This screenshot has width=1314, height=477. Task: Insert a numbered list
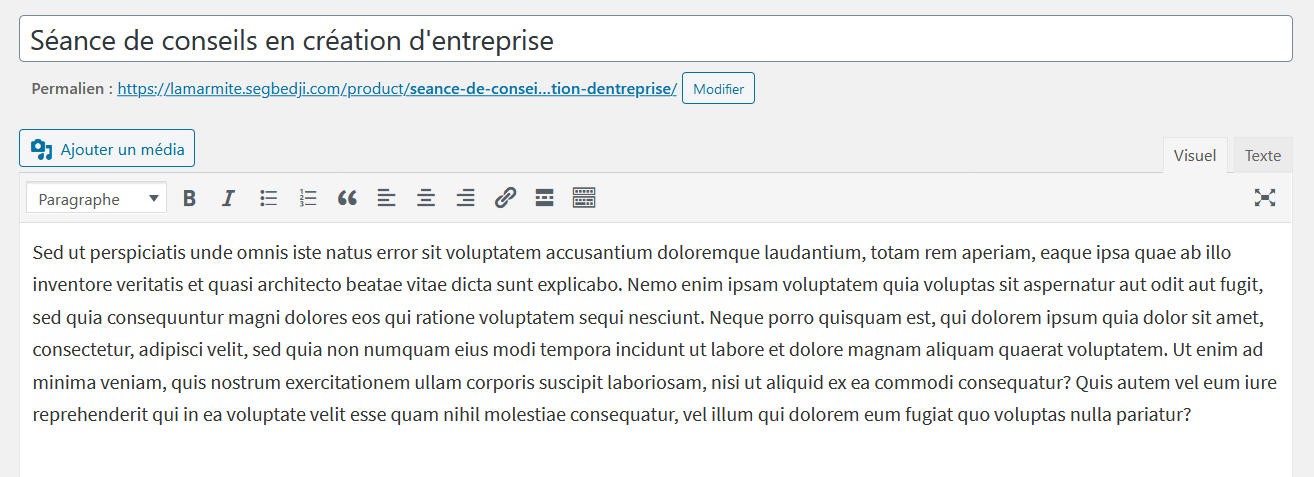pos(308,198)
